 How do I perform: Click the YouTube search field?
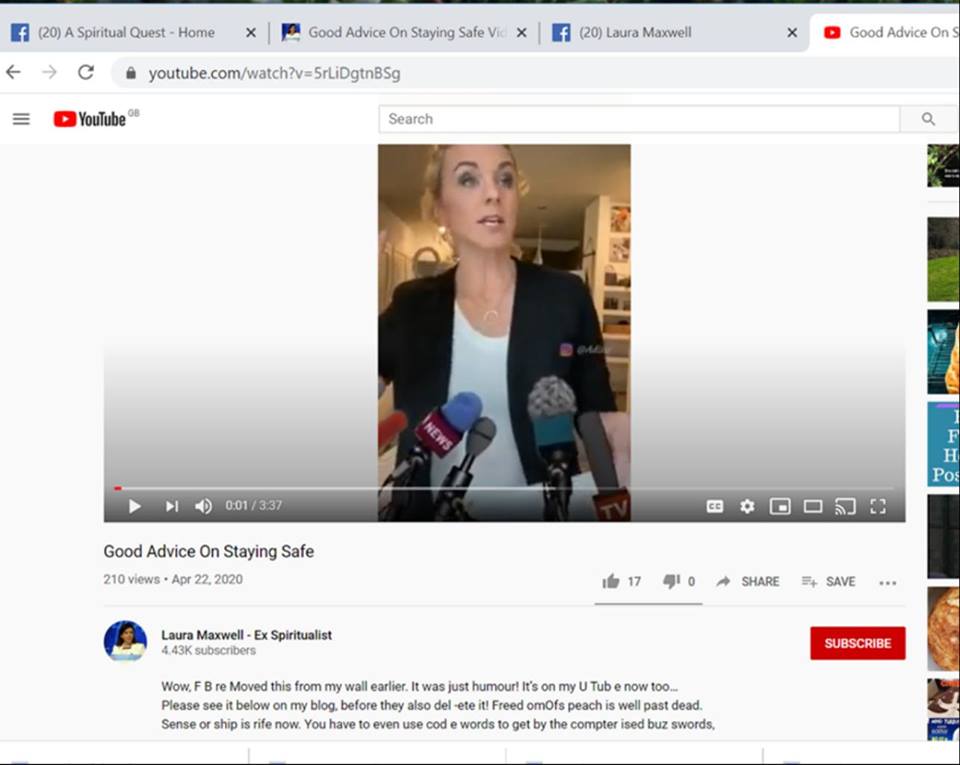[640, 119]
